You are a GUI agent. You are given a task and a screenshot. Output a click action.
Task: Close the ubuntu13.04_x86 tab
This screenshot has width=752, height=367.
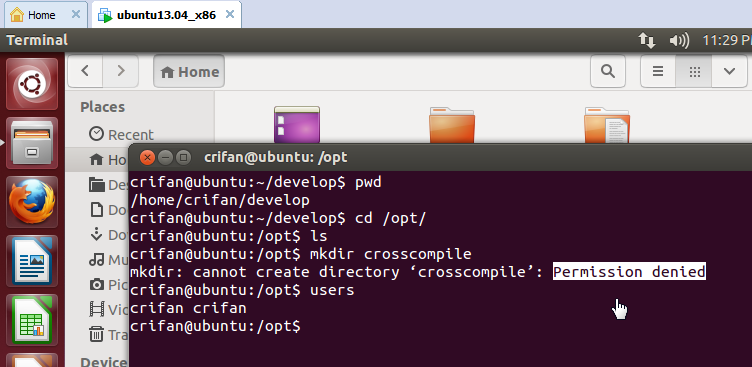click(230, 14)
